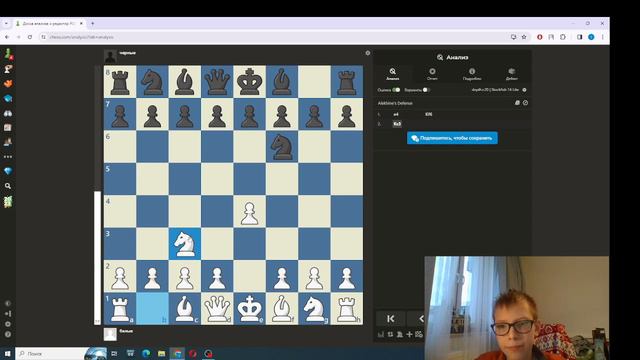The height and width of the screenshot is (360, 640).
Task: Open engine settings gear beside the Stockfish label
Action: tap(524, 90)
